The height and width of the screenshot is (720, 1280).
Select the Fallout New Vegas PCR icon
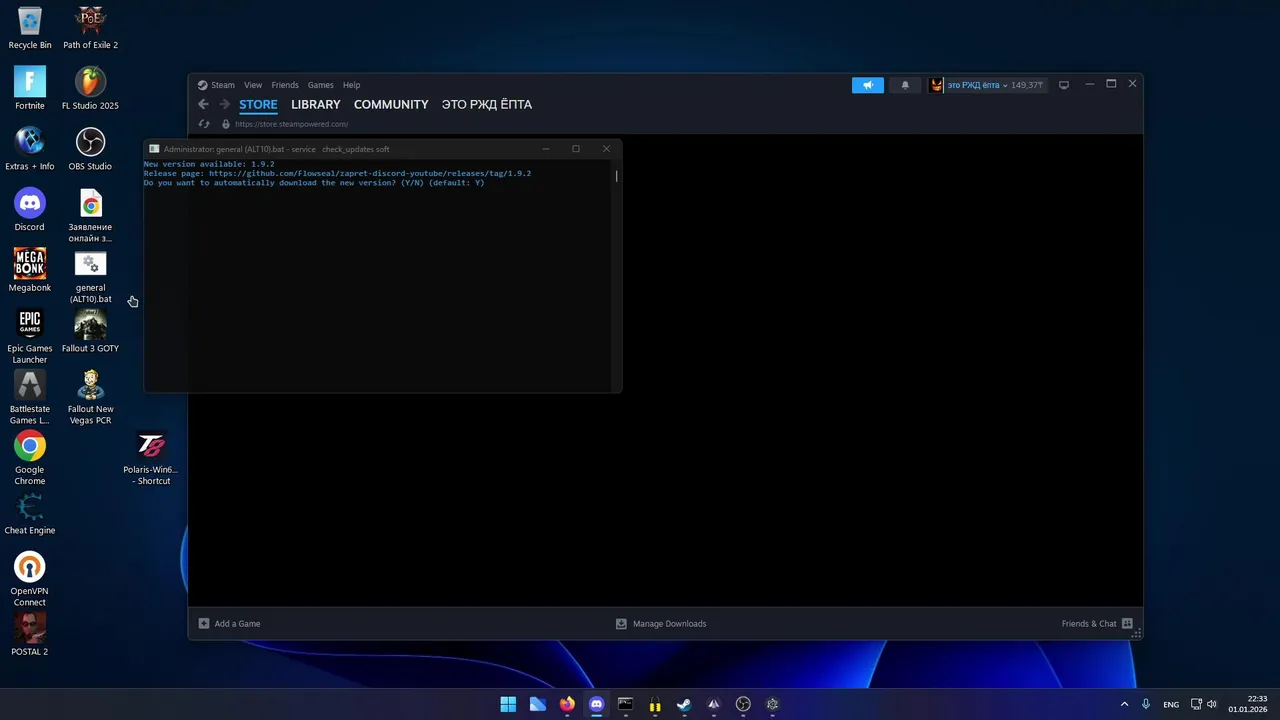point(90,398)
